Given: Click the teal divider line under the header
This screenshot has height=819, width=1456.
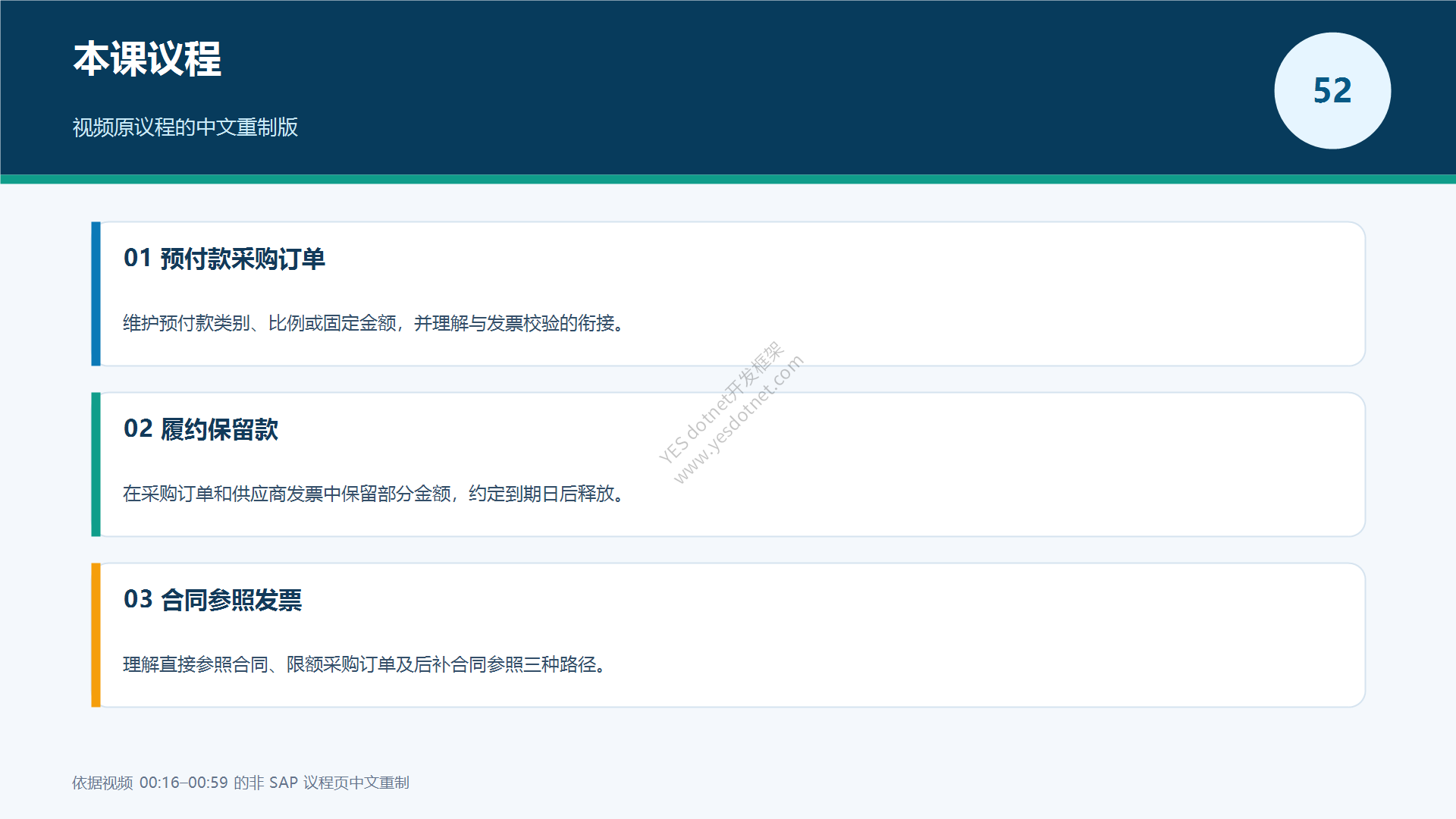Looking at the screenshot, I should [x=728, y=179].
